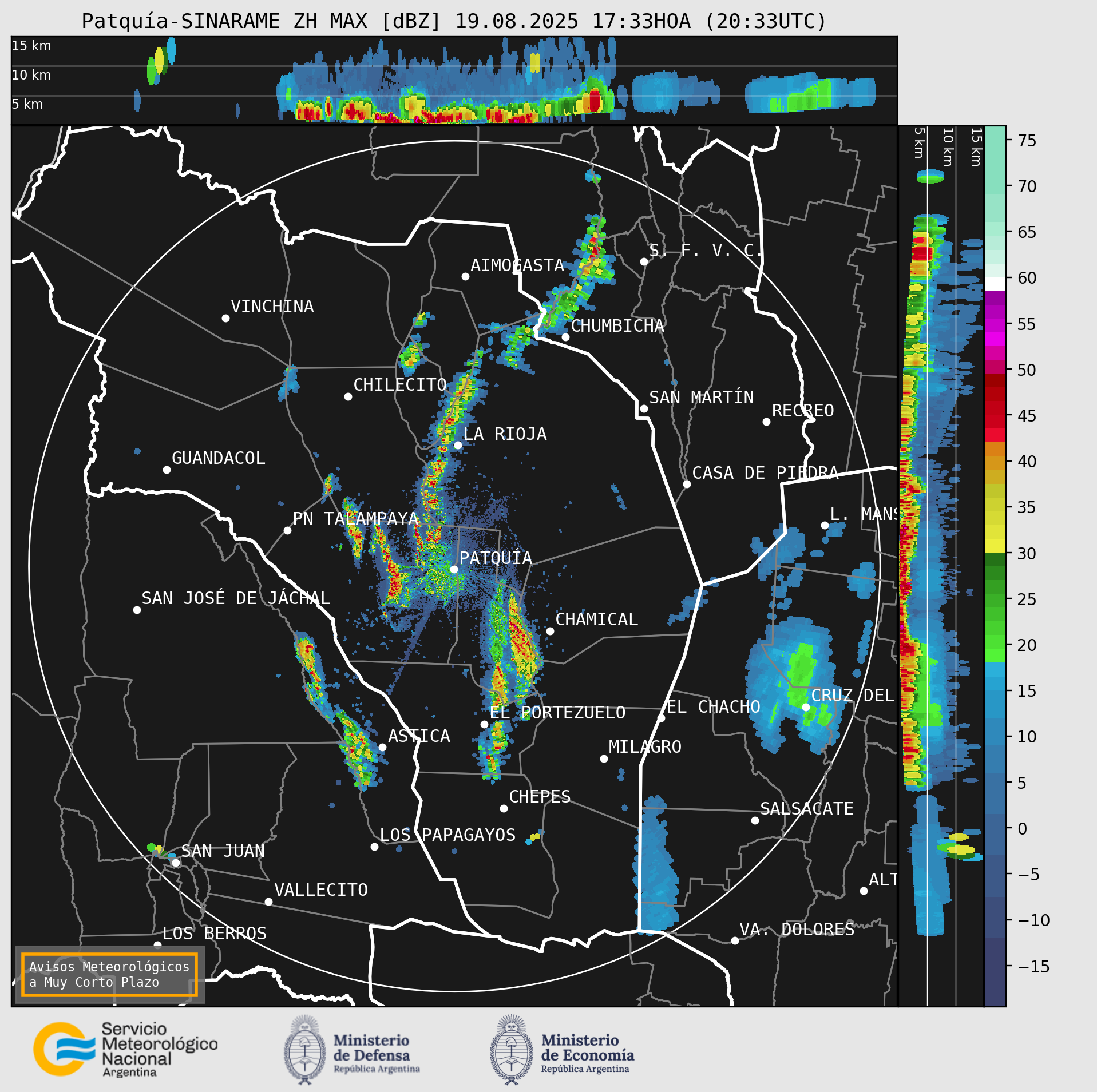
Task: Click the GUANDACOL label
Action: pos(219,458)
